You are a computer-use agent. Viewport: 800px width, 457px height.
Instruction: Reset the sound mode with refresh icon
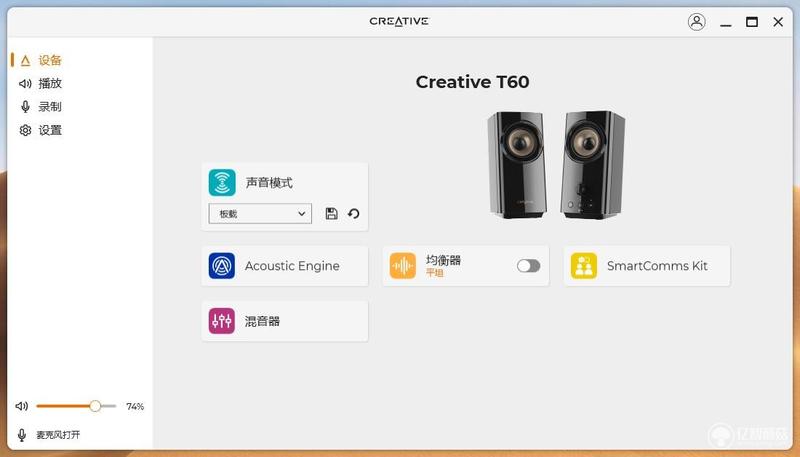[x=354, y=214]
